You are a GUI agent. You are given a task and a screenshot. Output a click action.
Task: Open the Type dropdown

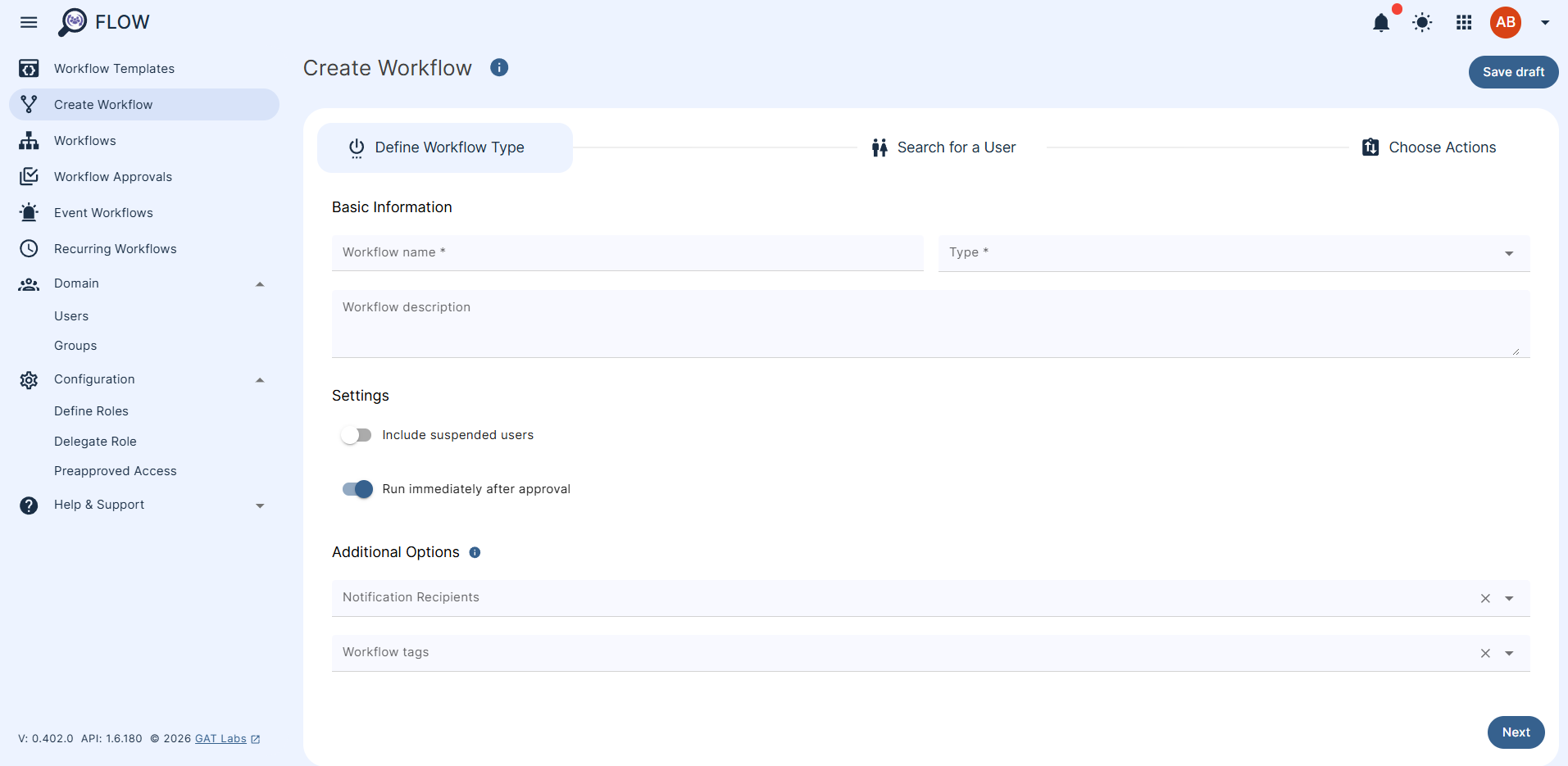point(1508,253)
